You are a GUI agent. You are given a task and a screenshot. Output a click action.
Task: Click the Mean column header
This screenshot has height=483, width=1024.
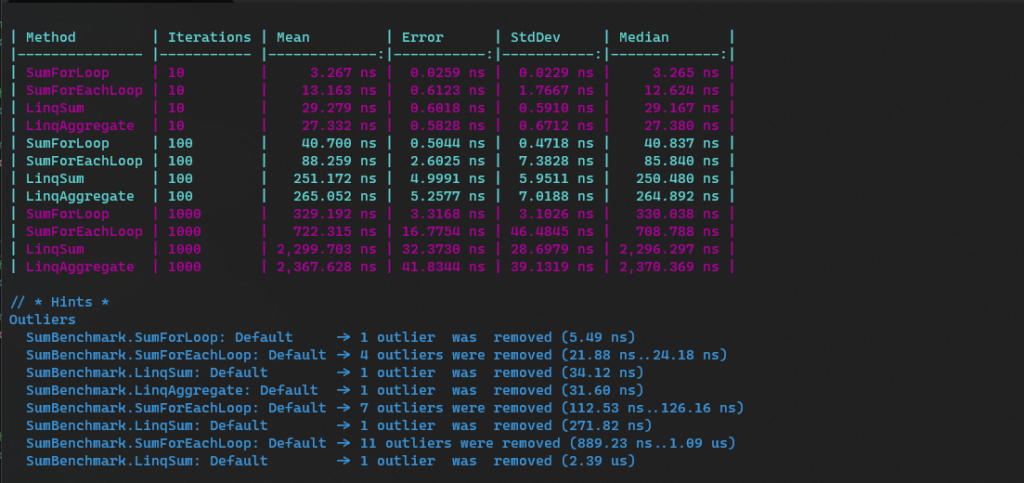click(294, 37)
